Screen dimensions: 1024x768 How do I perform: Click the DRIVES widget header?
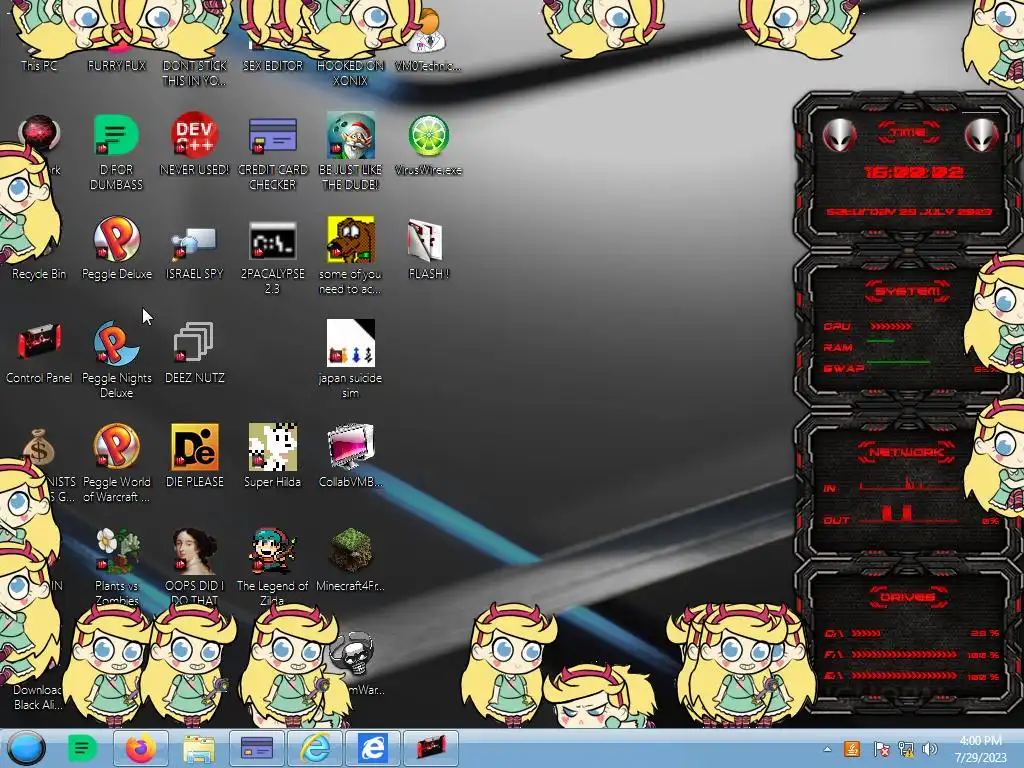coord(908,597)
